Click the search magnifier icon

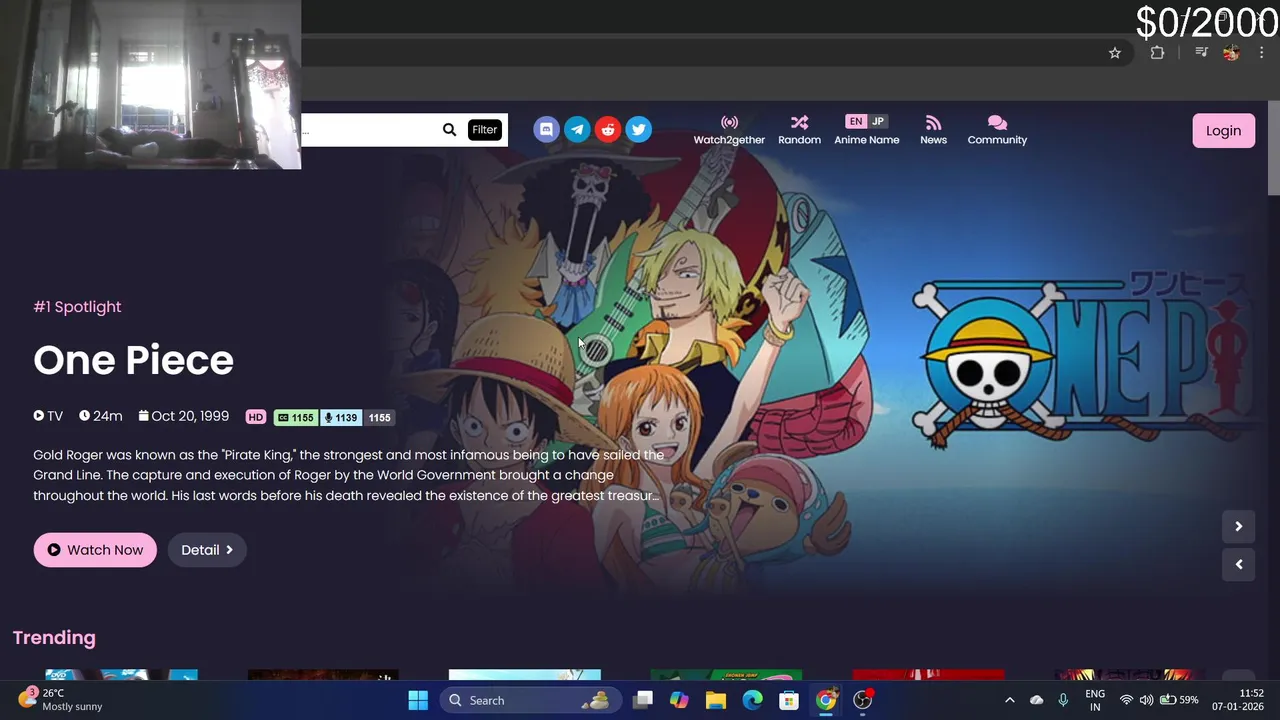click(449, 130)
